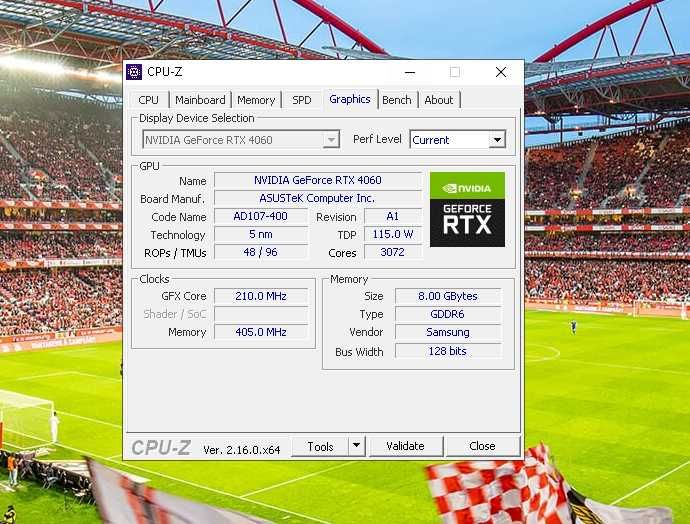Click the GFX Core label
The image size is (690, 524).
click(184, 296)
